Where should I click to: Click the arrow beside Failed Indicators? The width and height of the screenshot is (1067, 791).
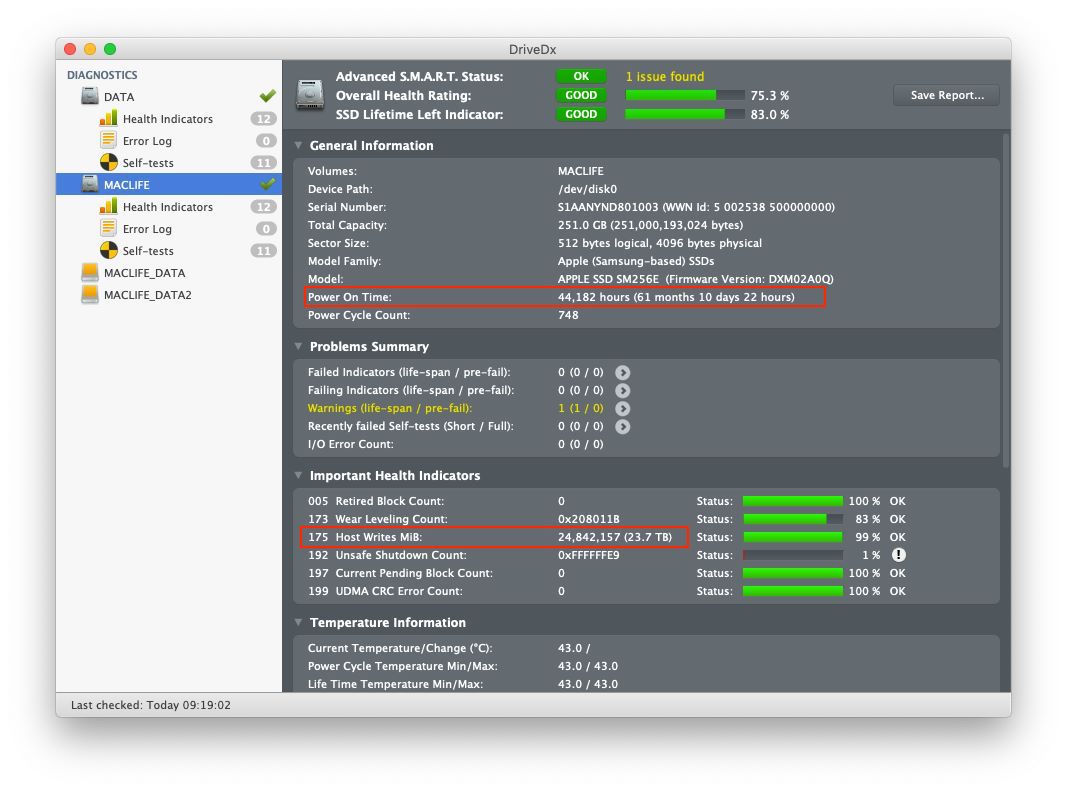pos(622,372)
